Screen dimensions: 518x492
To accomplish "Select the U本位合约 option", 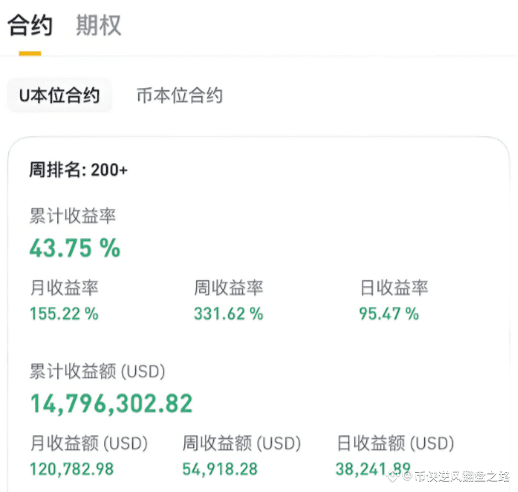I will tap(60, 95).
